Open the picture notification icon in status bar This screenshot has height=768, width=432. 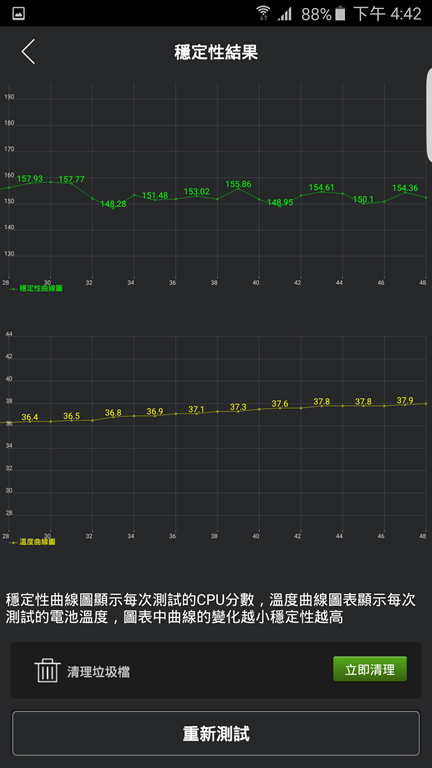[19, 13]
